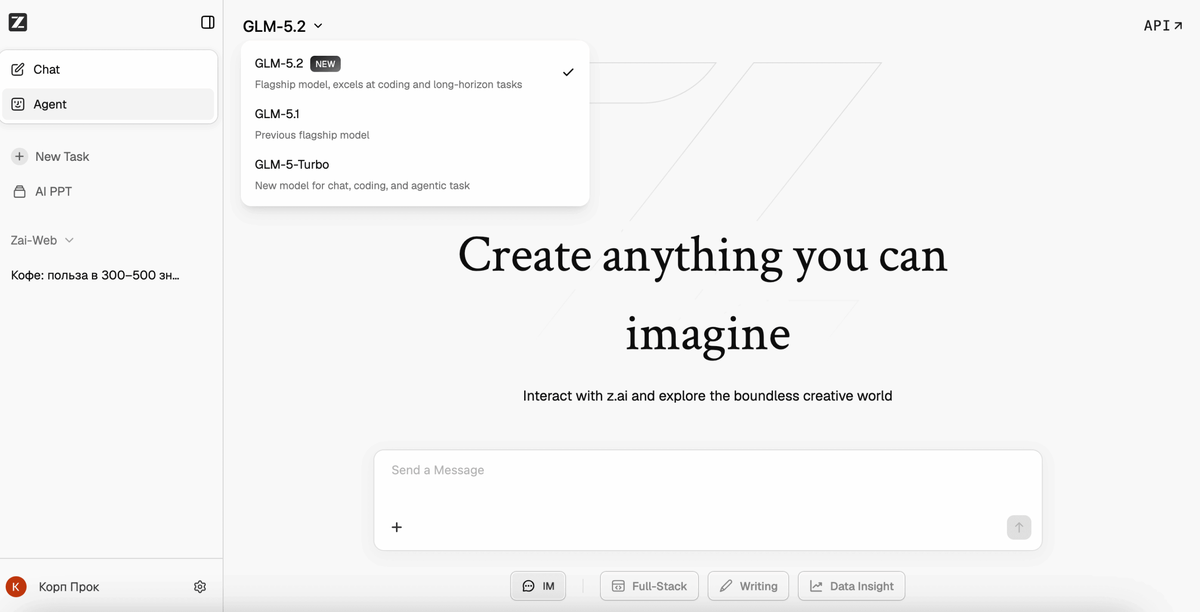Image resolution: width=1200 pixels, height=612 pixels.
Task: Click the plus icon beside New Task
Action: (19, 156)
